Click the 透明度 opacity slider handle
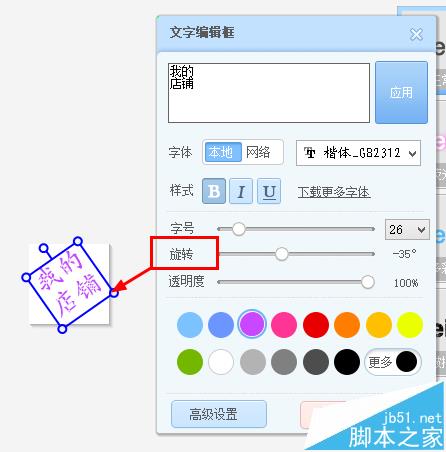This screenshot has height=452, width=446. pos(368,282)
